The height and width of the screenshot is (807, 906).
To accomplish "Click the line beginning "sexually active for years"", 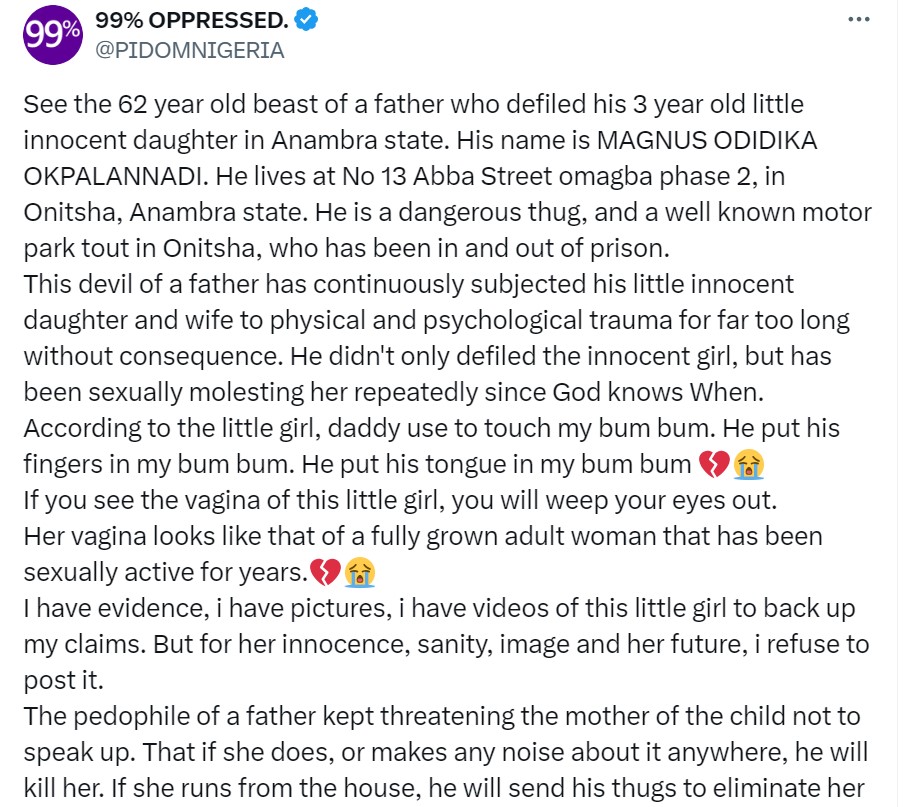I will (x=165, y=572).
